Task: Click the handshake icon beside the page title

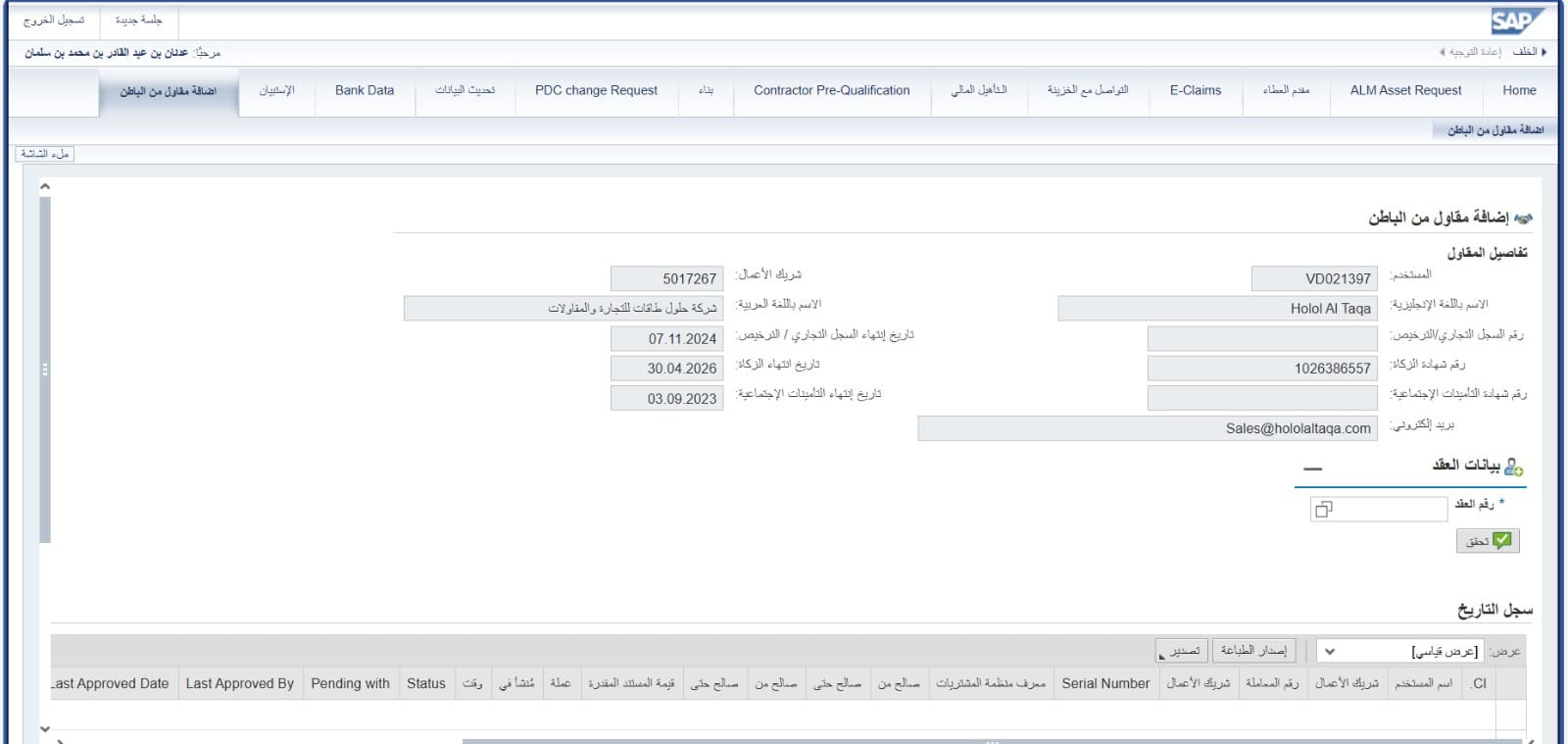Action: [1523, 219]
